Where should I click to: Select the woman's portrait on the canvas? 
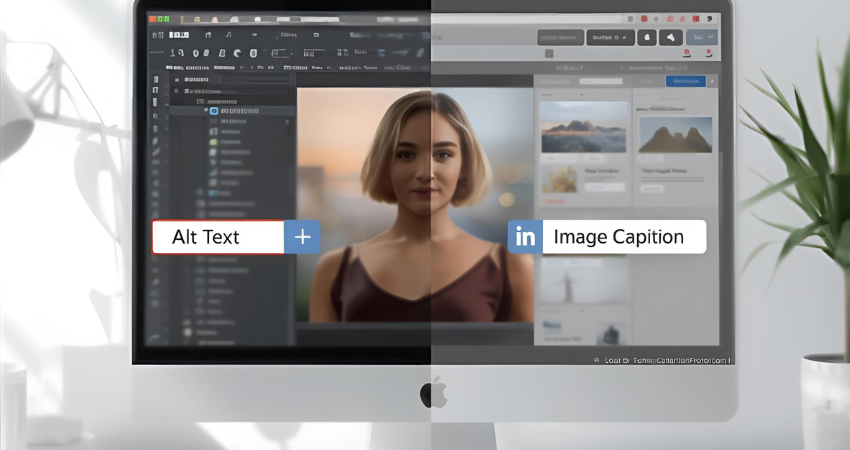pos(415,205)
